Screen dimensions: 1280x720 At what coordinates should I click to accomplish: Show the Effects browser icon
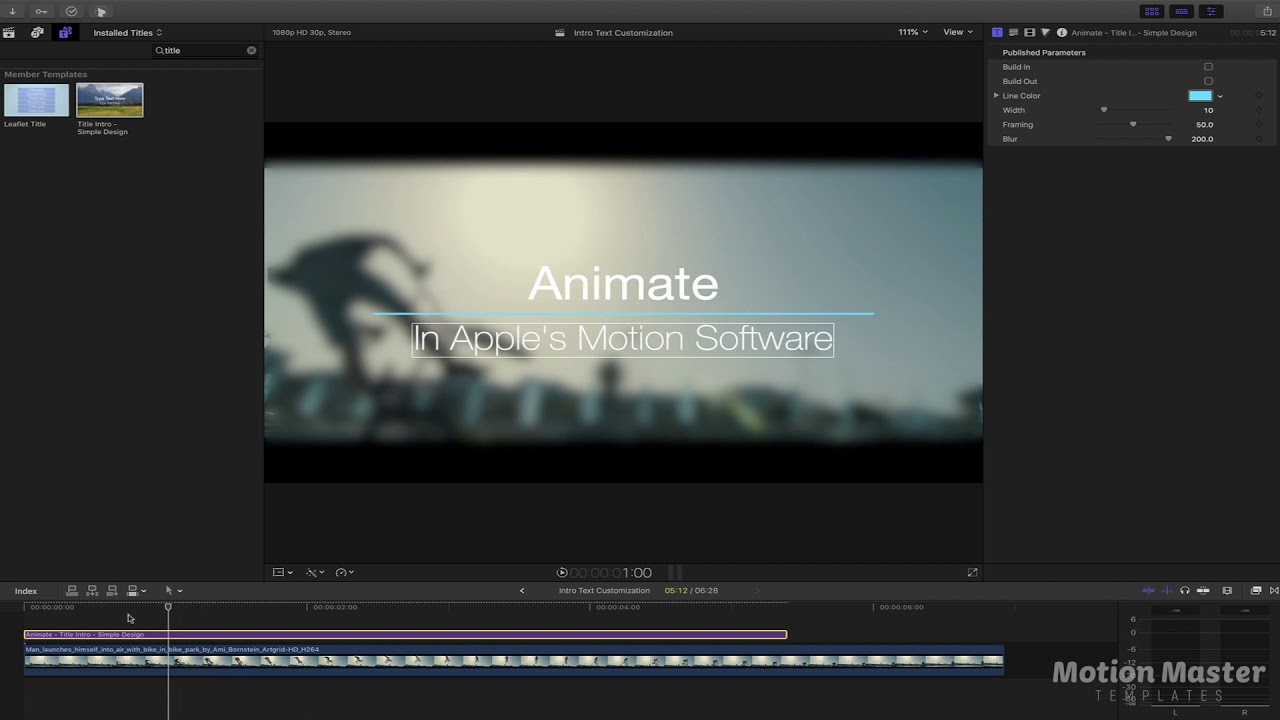1256,591
